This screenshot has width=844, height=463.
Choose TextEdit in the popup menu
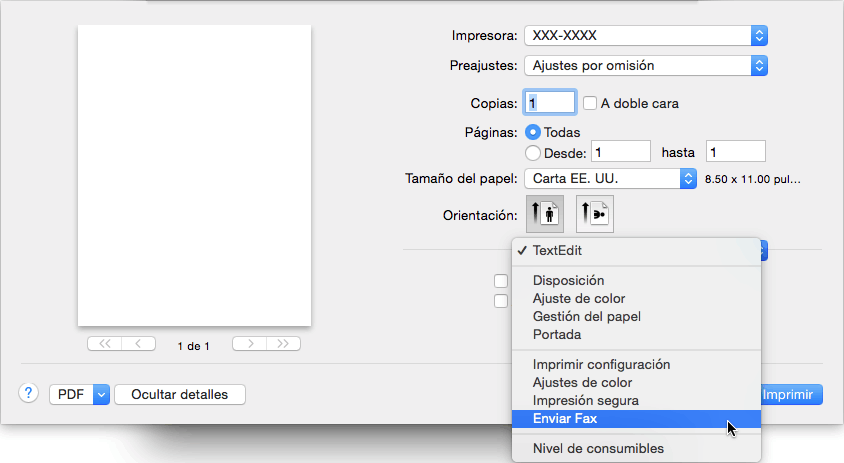[636, 251]
